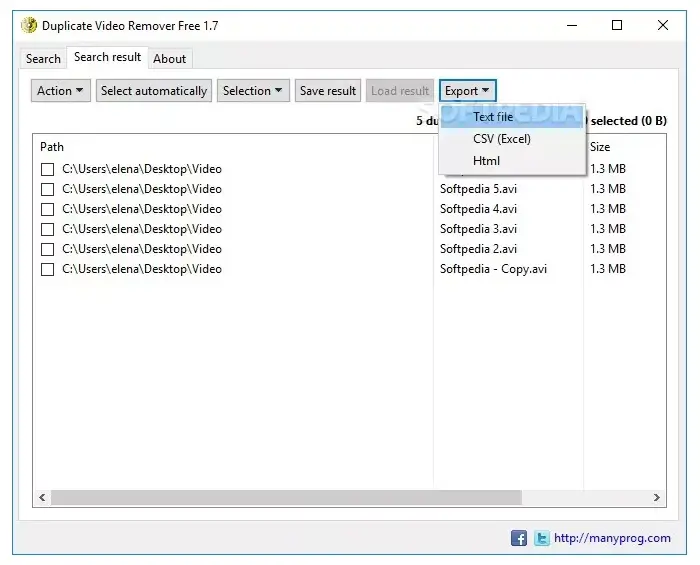Click the horizontal scrollbar thumb

pyautogui.click(x=286, y=497)
